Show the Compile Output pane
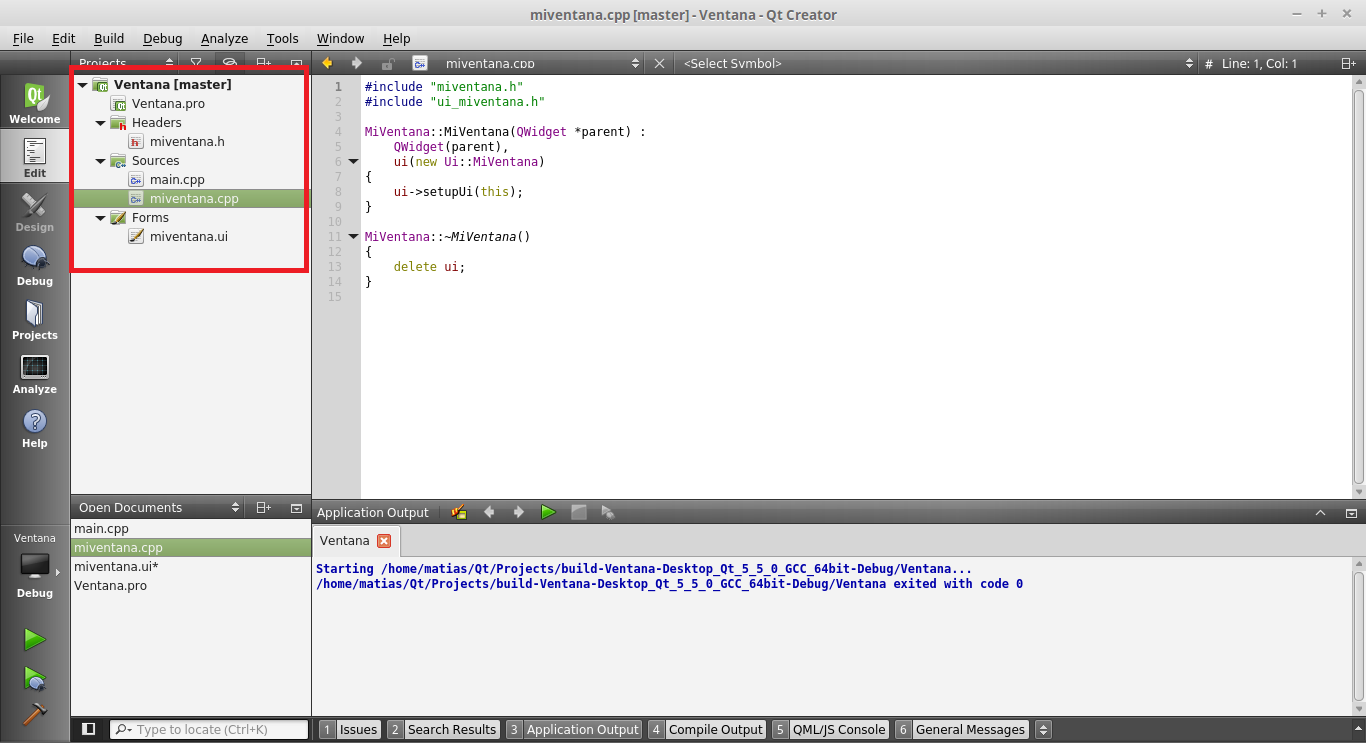The width and height of the screenshot is (1366, 743). point(706,729)
